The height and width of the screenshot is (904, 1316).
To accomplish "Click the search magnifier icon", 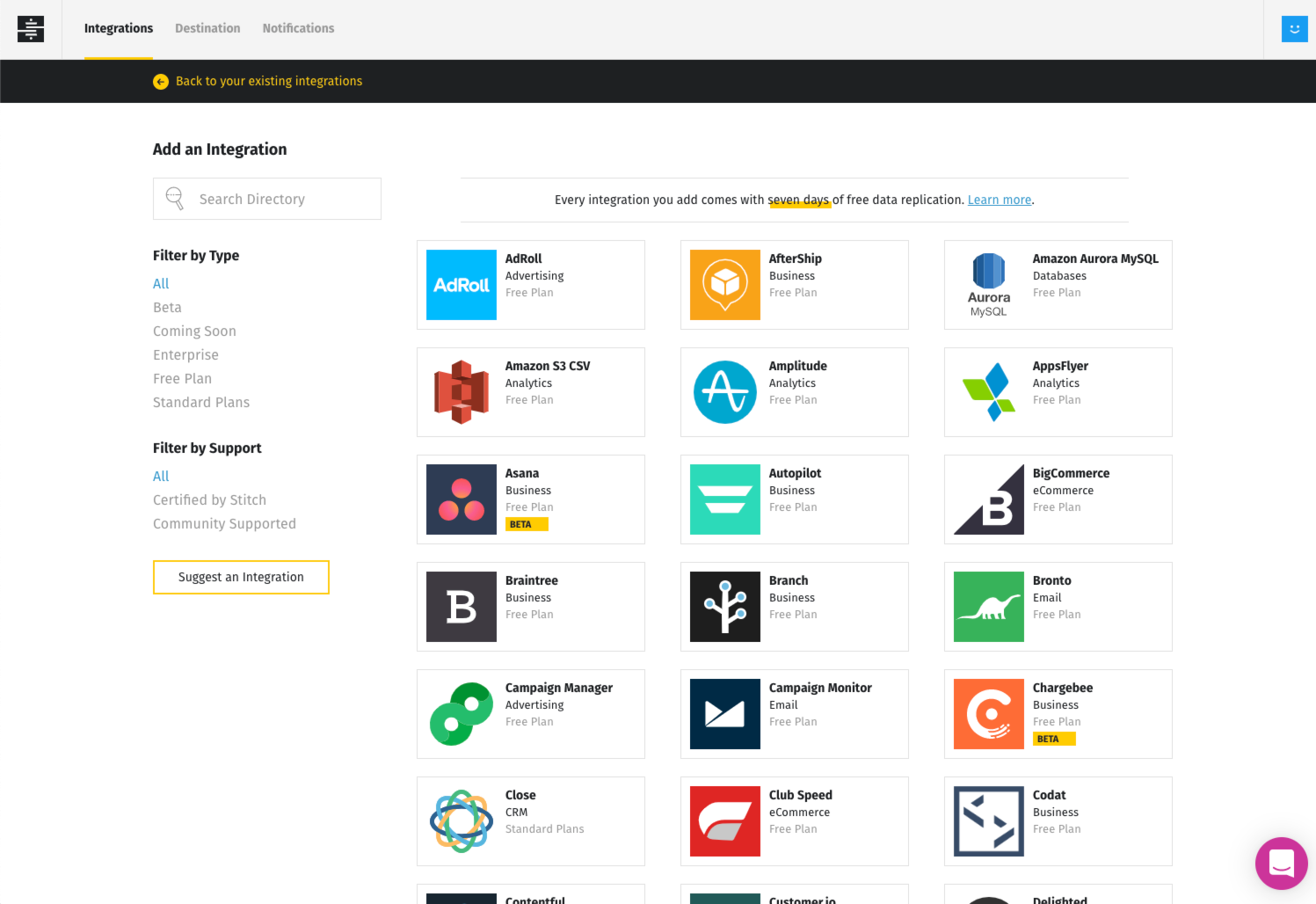I will click(x=175, y=199).
